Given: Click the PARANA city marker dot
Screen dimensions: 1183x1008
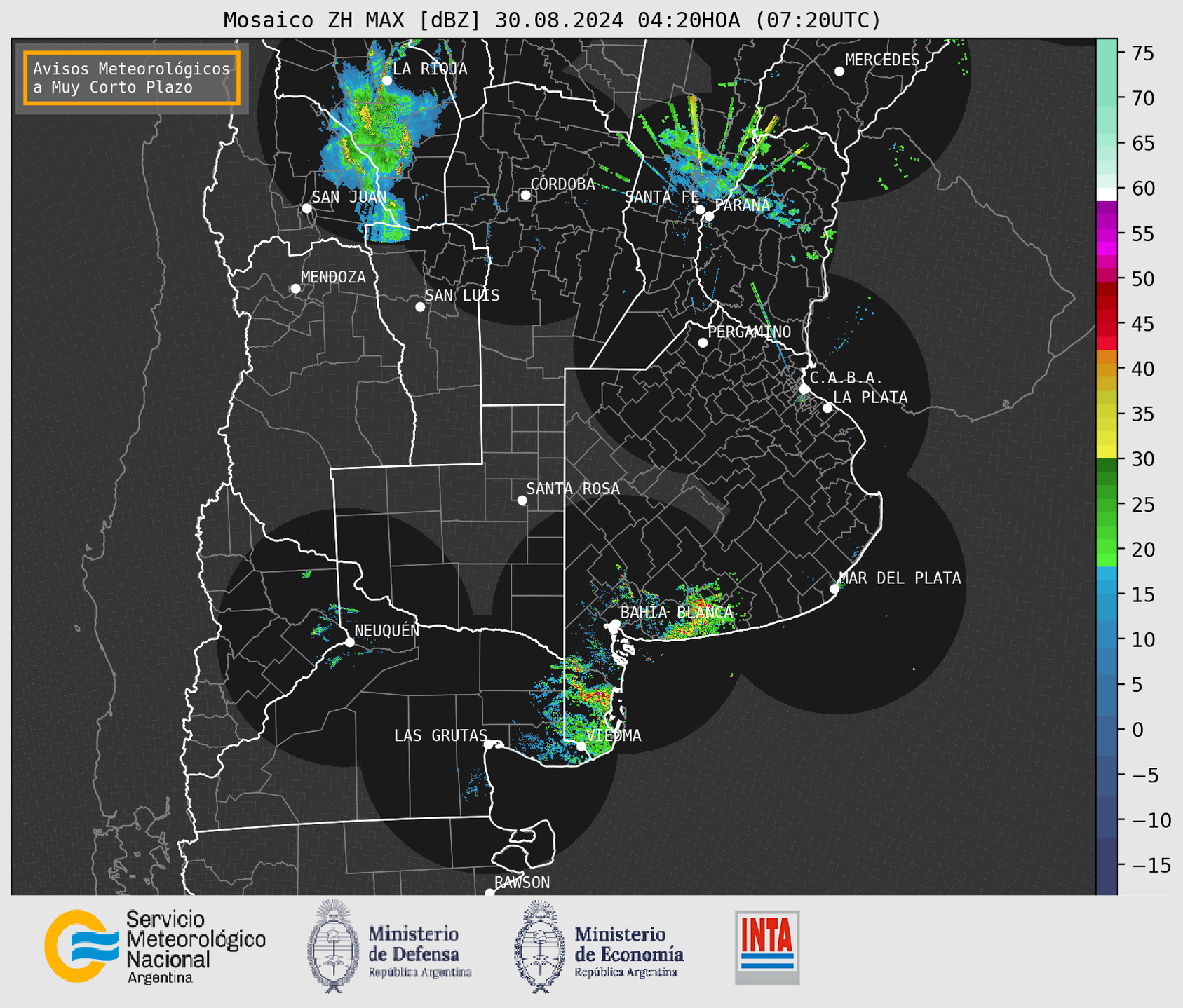Looking at the screenshot, I should tap(709, 216).
